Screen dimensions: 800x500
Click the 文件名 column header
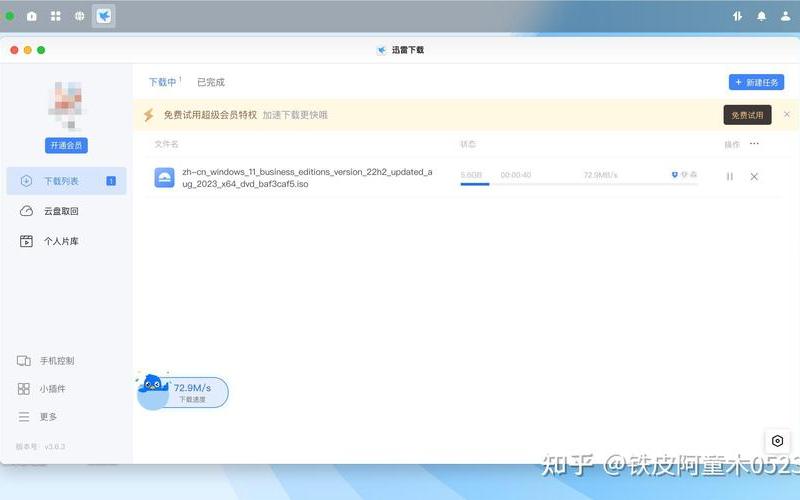click(166, 144)
